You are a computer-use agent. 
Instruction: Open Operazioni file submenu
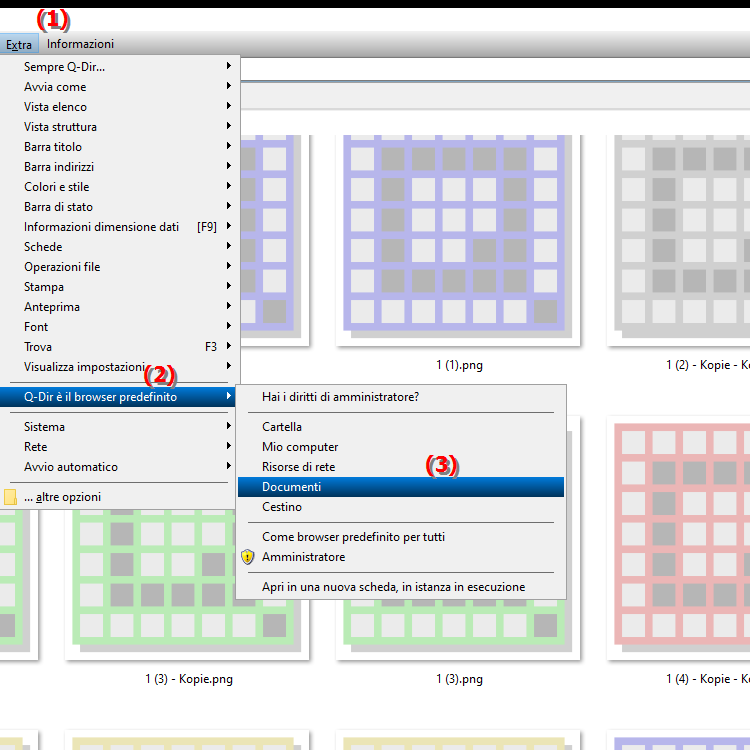[119, 267]
